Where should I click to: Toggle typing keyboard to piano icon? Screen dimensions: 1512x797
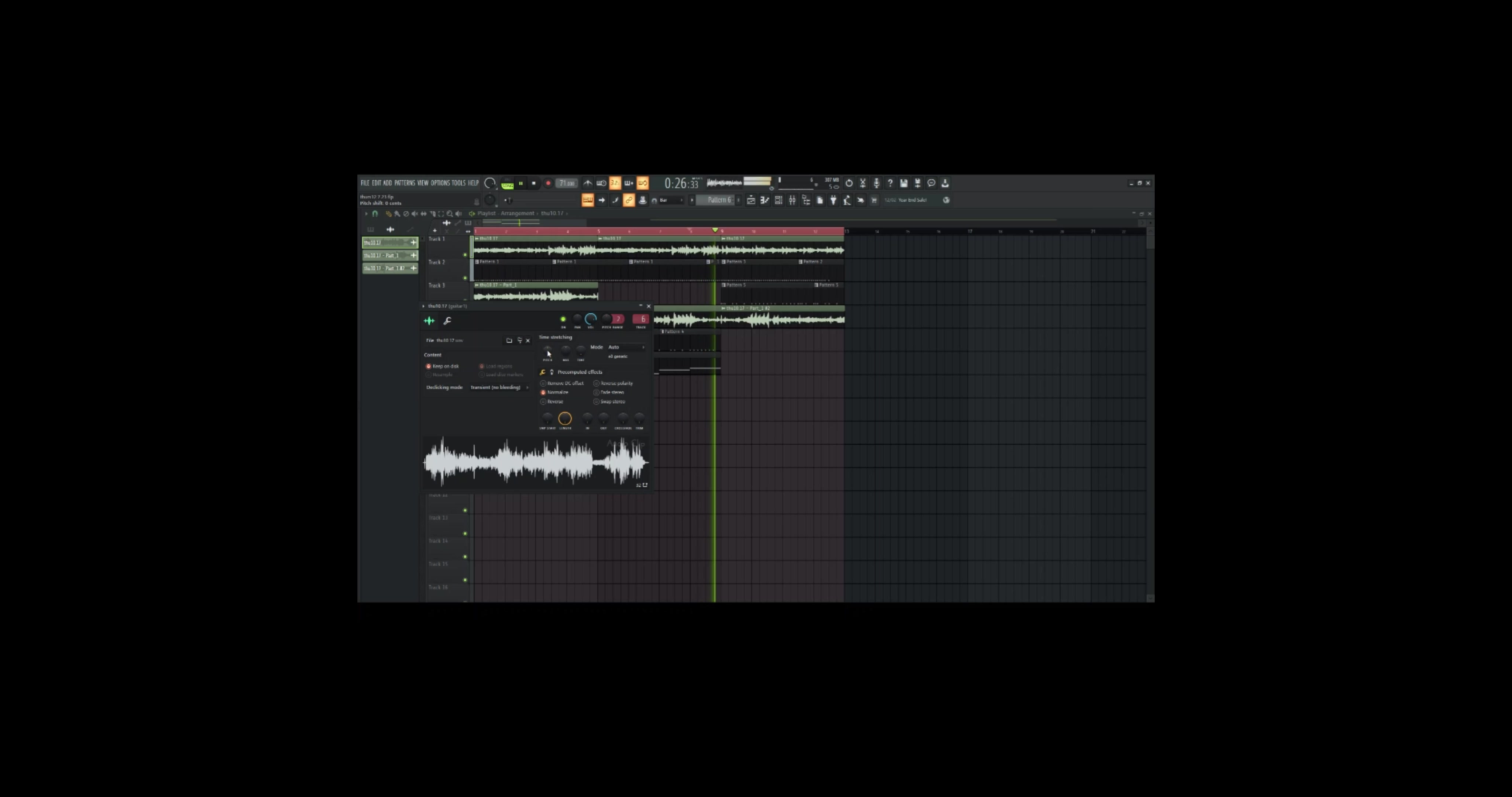pos(588,200)
